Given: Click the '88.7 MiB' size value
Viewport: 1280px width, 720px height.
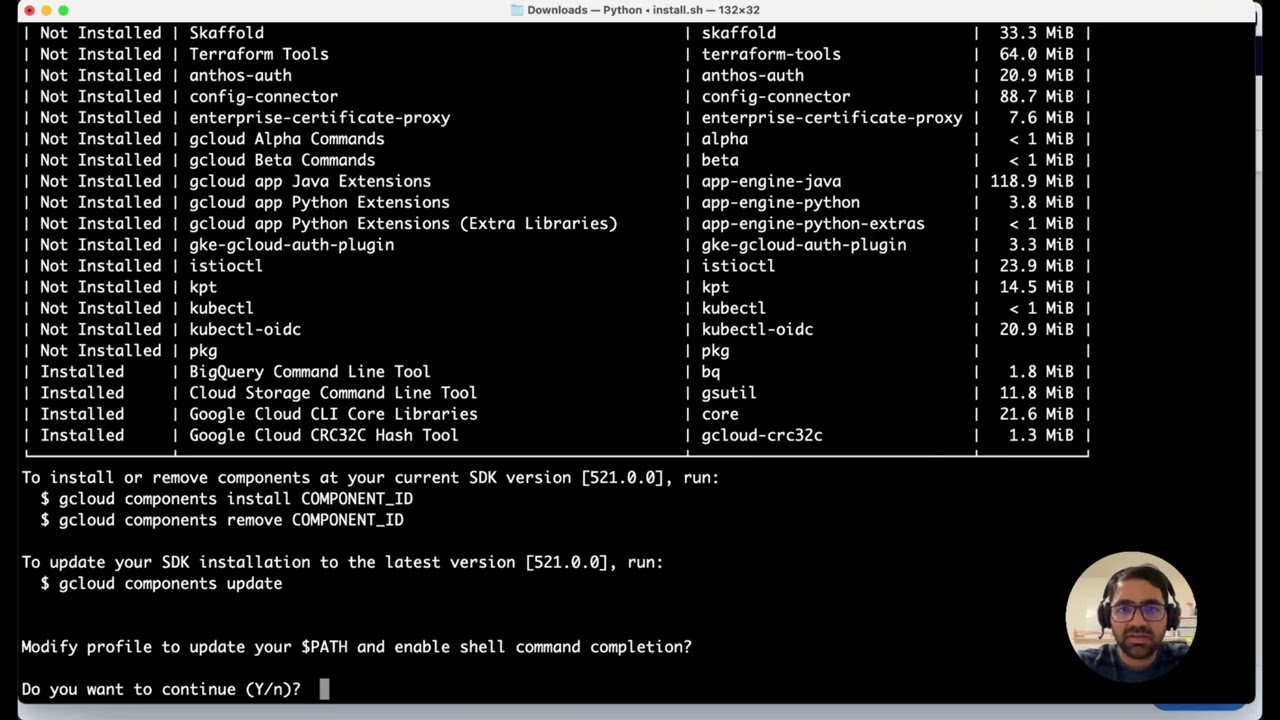Looking at the screenshot, I should click(x=1037, y=96).
